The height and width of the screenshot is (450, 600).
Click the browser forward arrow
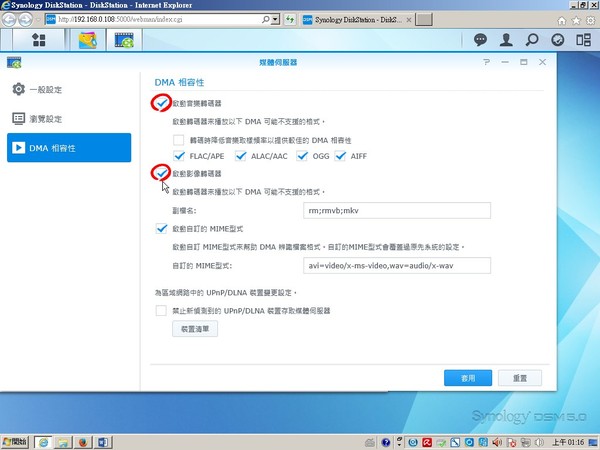26,20
